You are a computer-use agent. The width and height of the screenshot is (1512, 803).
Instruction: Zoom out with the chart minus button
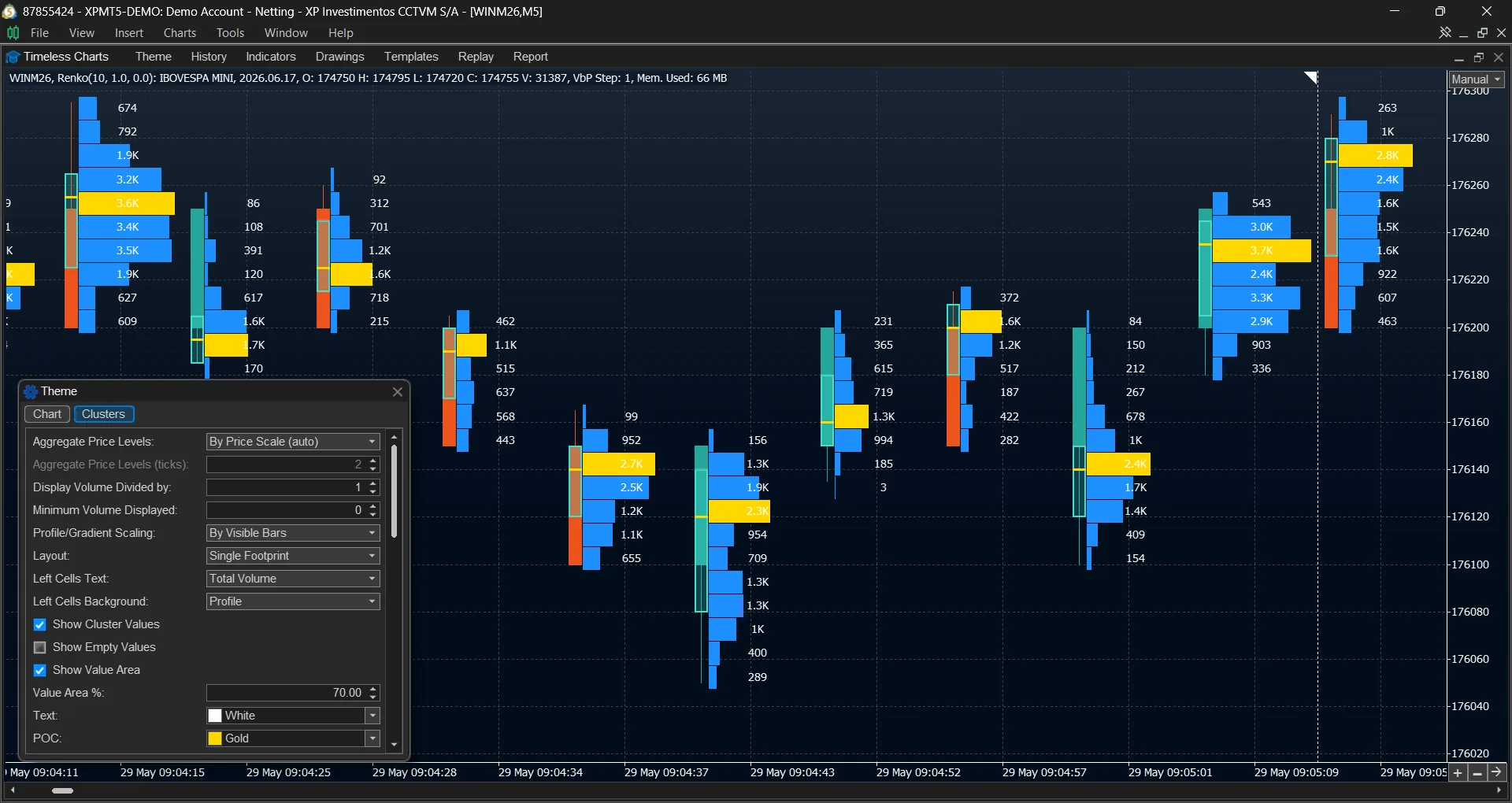1477,772
